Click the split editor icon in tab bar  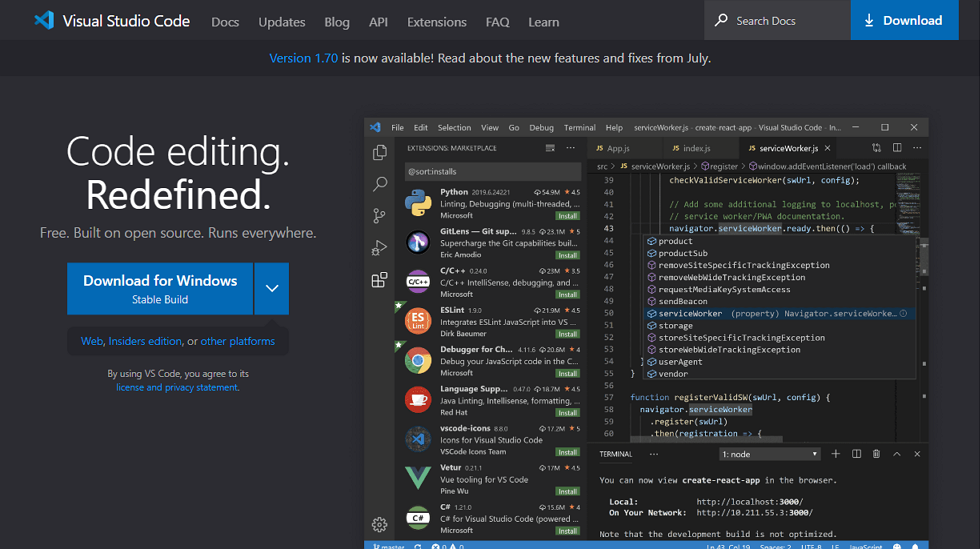897,148
